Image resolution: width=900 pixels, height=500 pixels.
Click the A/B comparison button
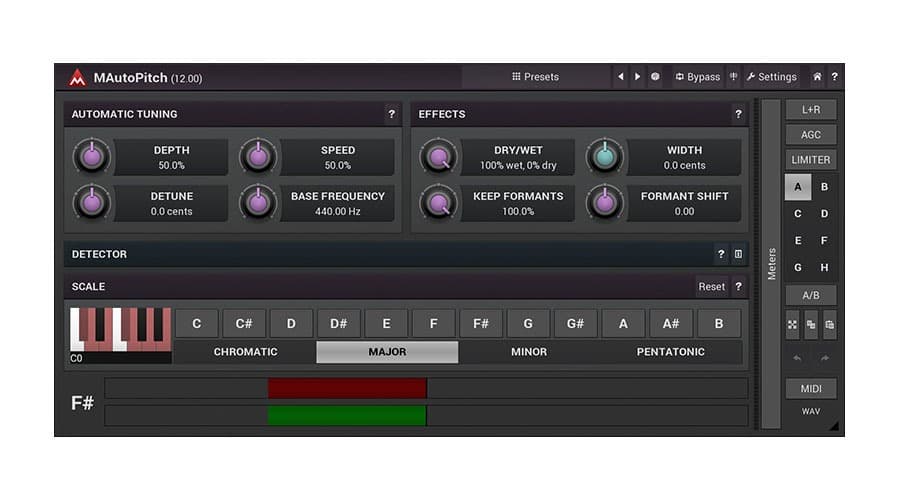[811, 296]
